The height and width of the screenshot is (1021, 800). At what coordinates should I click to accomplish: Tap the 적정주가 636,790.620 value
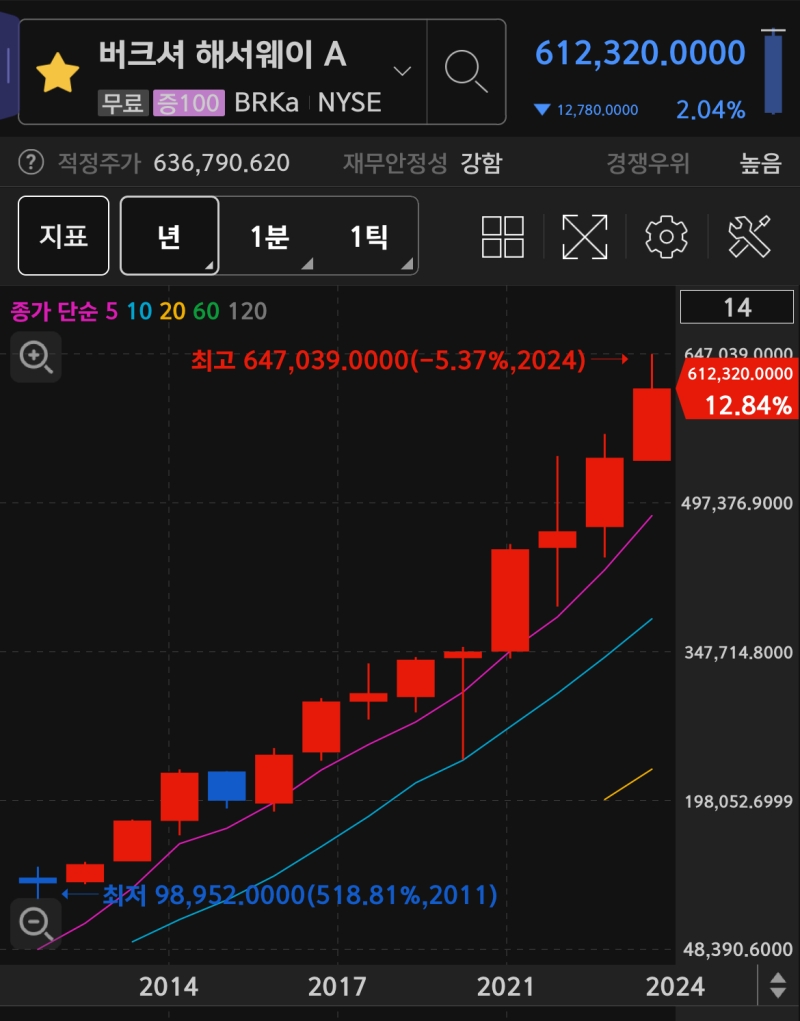click(221, 163)
